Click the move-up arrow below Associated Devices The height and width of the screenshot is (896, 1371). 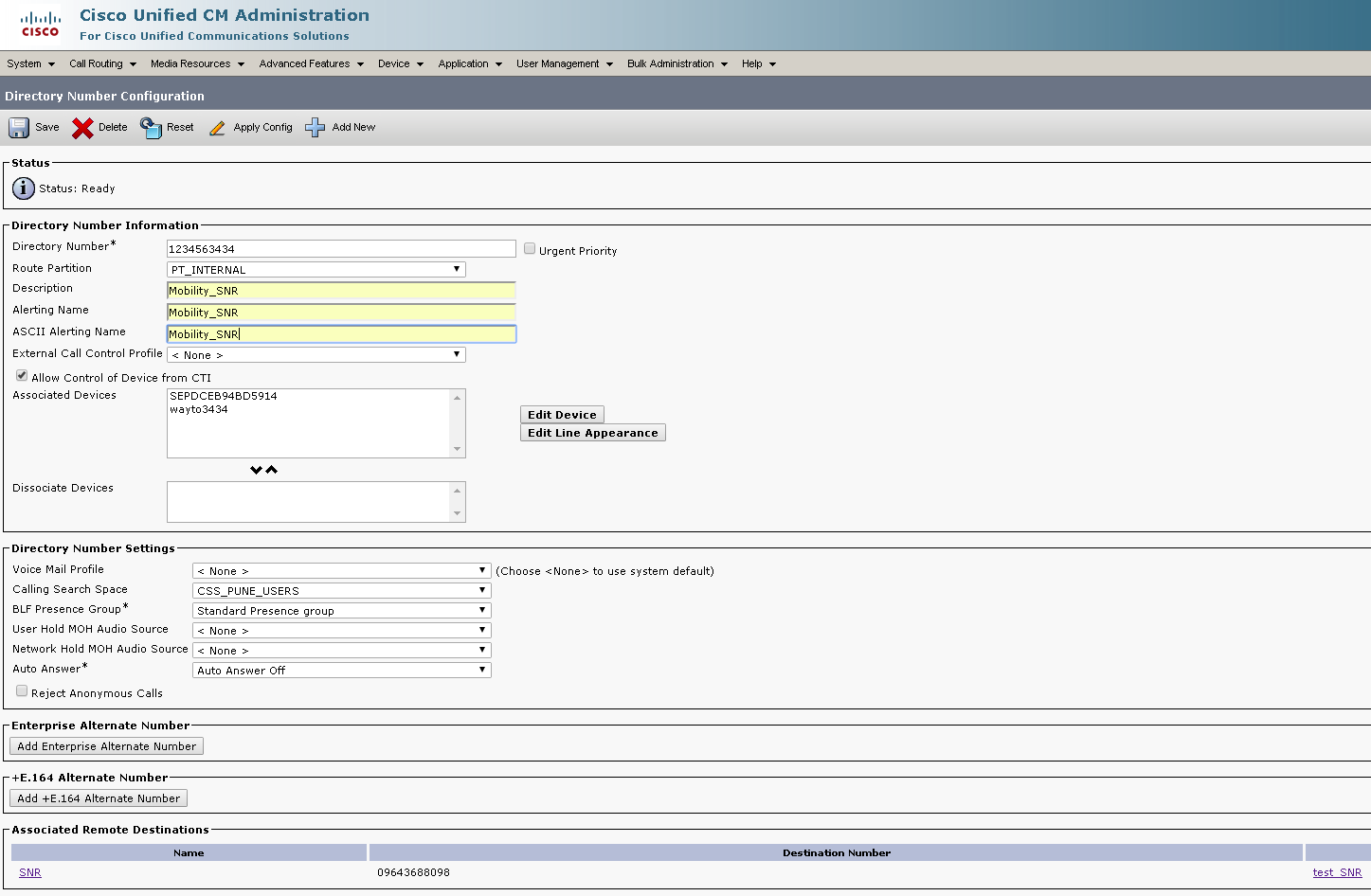(x=272, y=470)
